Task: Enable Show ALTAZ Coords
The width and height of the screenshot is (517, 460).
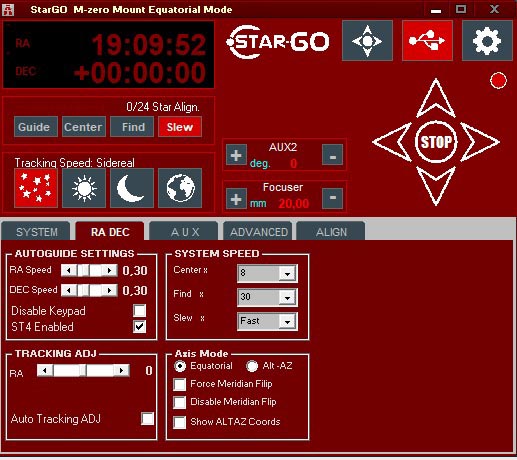Action: (180, 422)
